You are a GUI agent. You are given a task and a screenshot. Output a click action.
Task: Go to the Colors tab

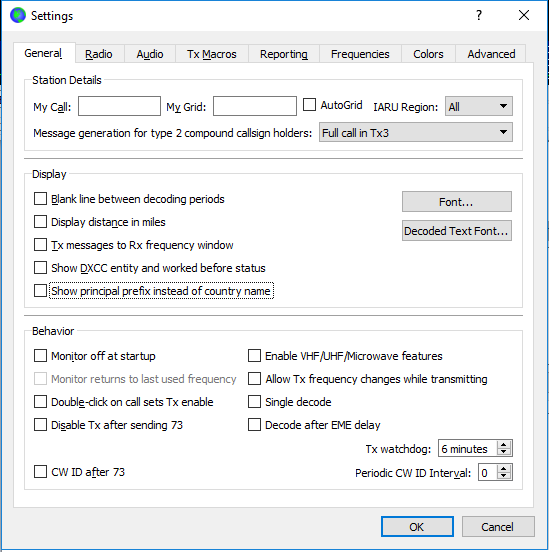[428, 54]
